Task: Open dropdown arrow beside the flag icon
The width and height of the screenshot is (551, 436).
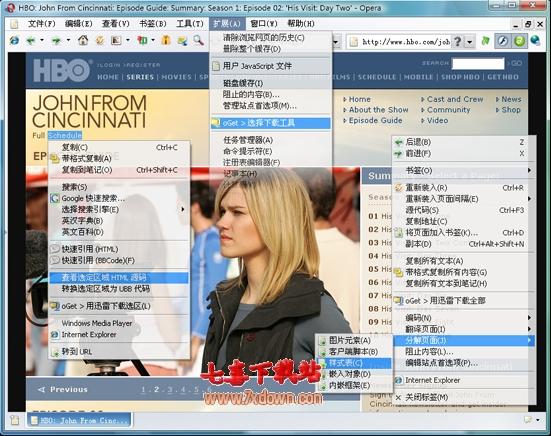Action: [153, 41]
